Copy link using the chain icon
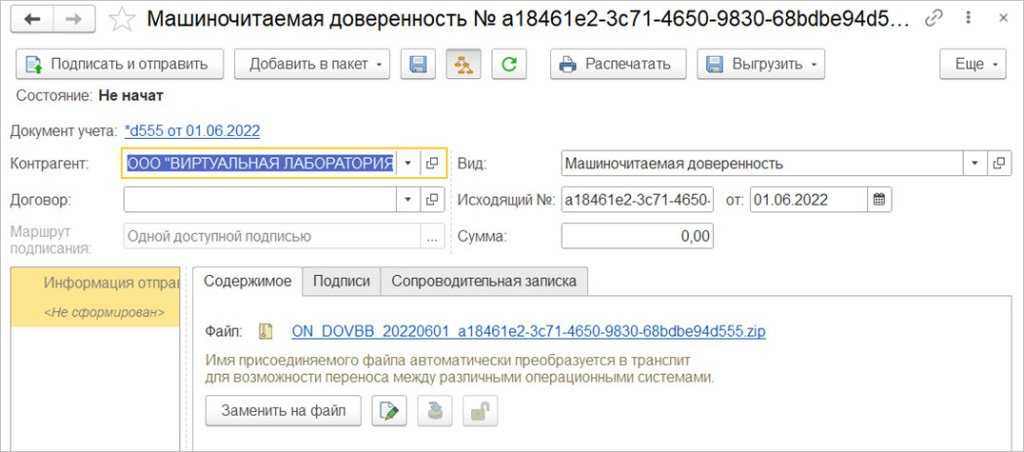 pyautogui.click(x=935, y=19)
